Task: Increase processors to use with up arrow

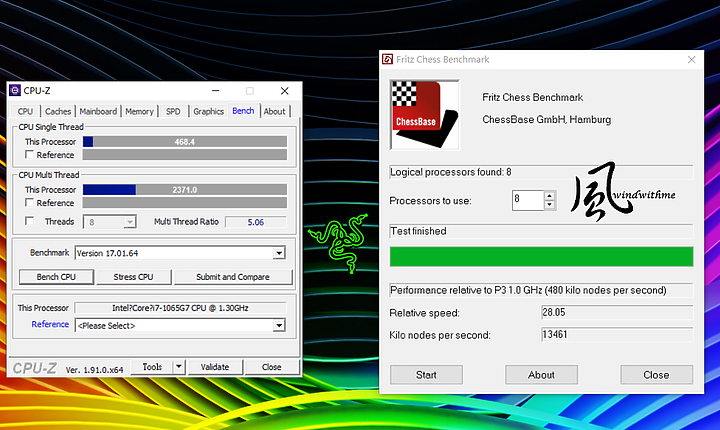Action: pos(550,196)
